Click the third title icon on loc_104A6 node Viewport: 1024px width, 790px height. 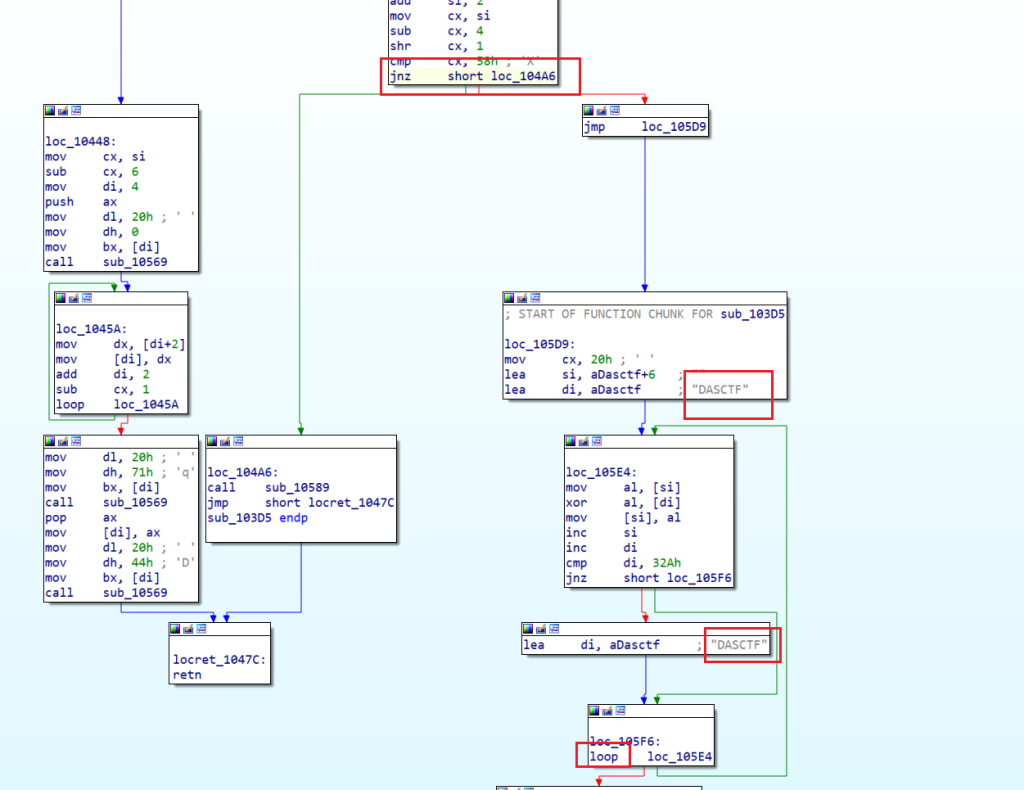[x=237, y=441]
